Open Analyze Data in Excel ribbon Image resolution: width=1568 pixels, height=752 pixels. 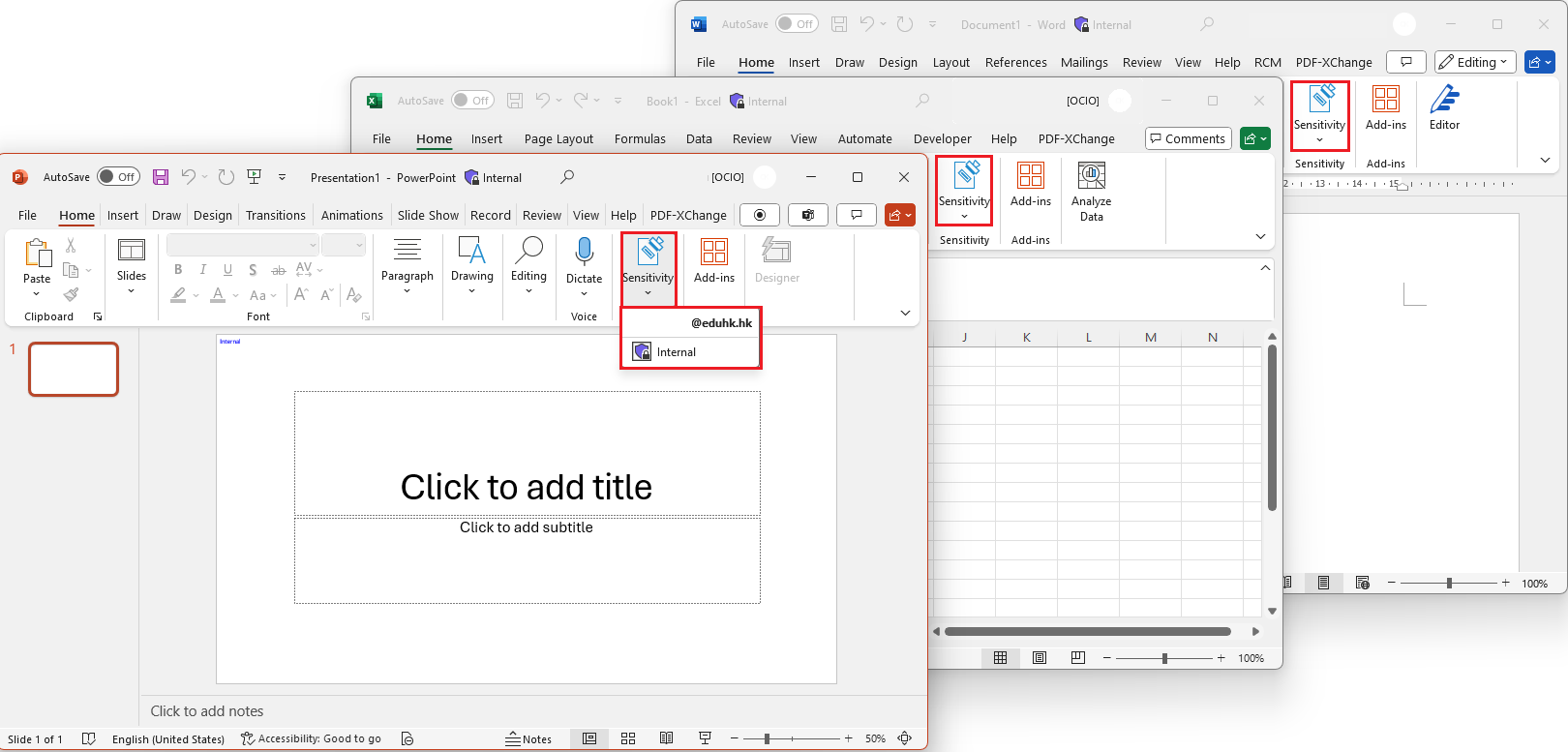point(1091,191)
